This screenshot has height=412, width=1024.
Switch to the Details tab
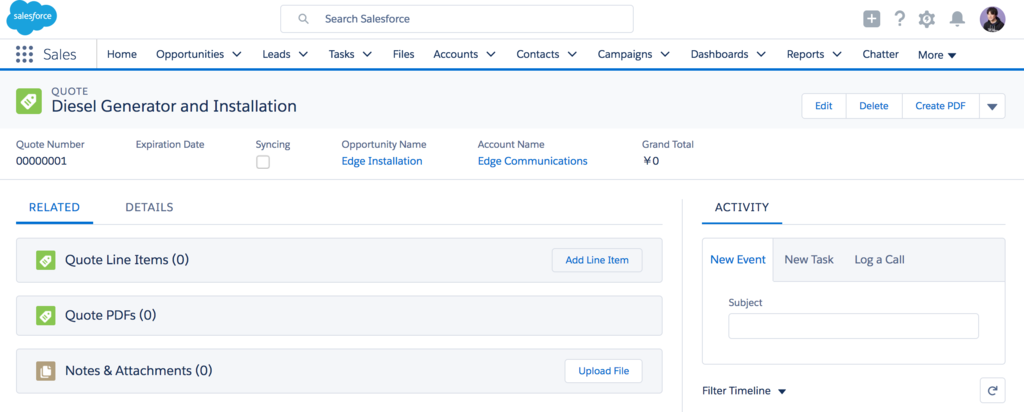click(x=149, y=208)
